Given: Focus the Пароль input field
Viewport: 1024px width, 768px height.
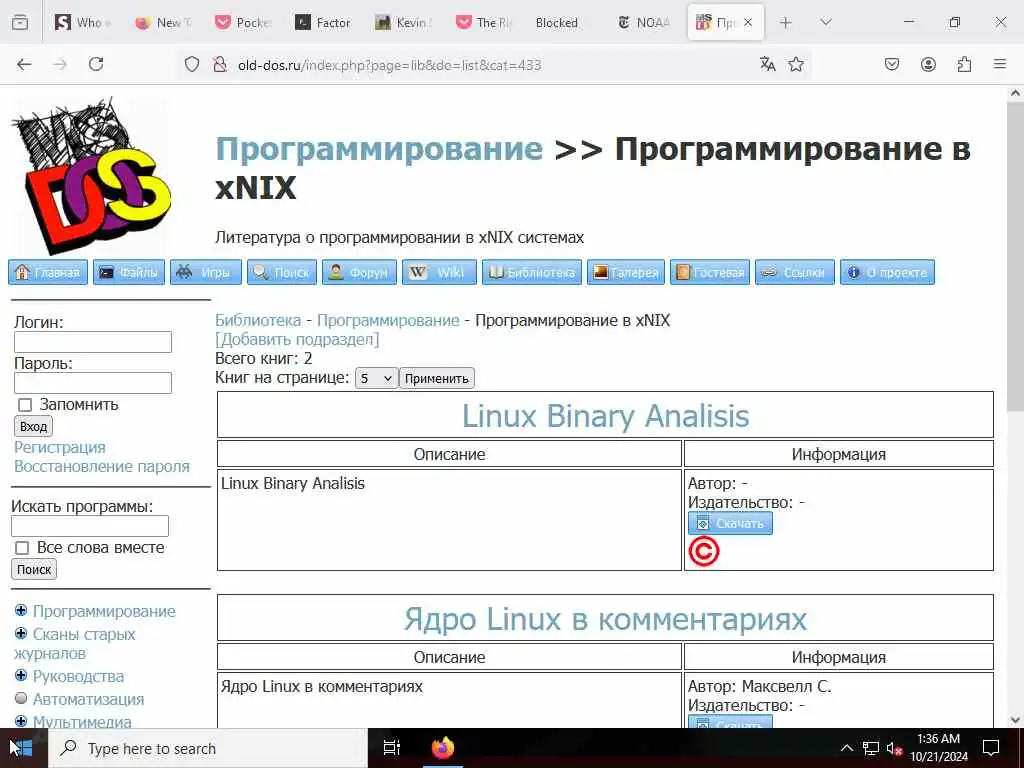Looking at the screenshot, I should [93, 383].
